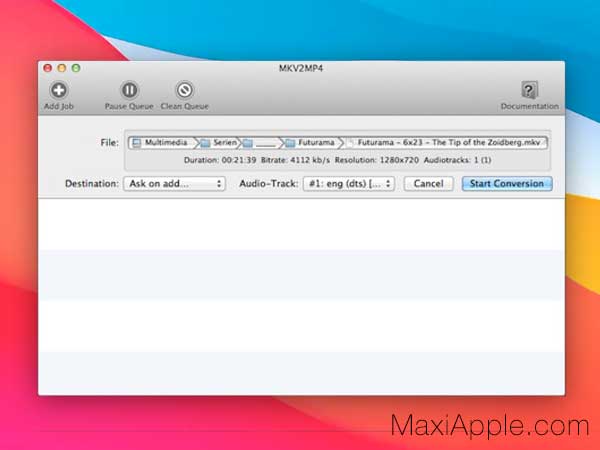Select the Futurama folder in path
The height and width of the screenshot is (450, 600).
coord(311,143)
